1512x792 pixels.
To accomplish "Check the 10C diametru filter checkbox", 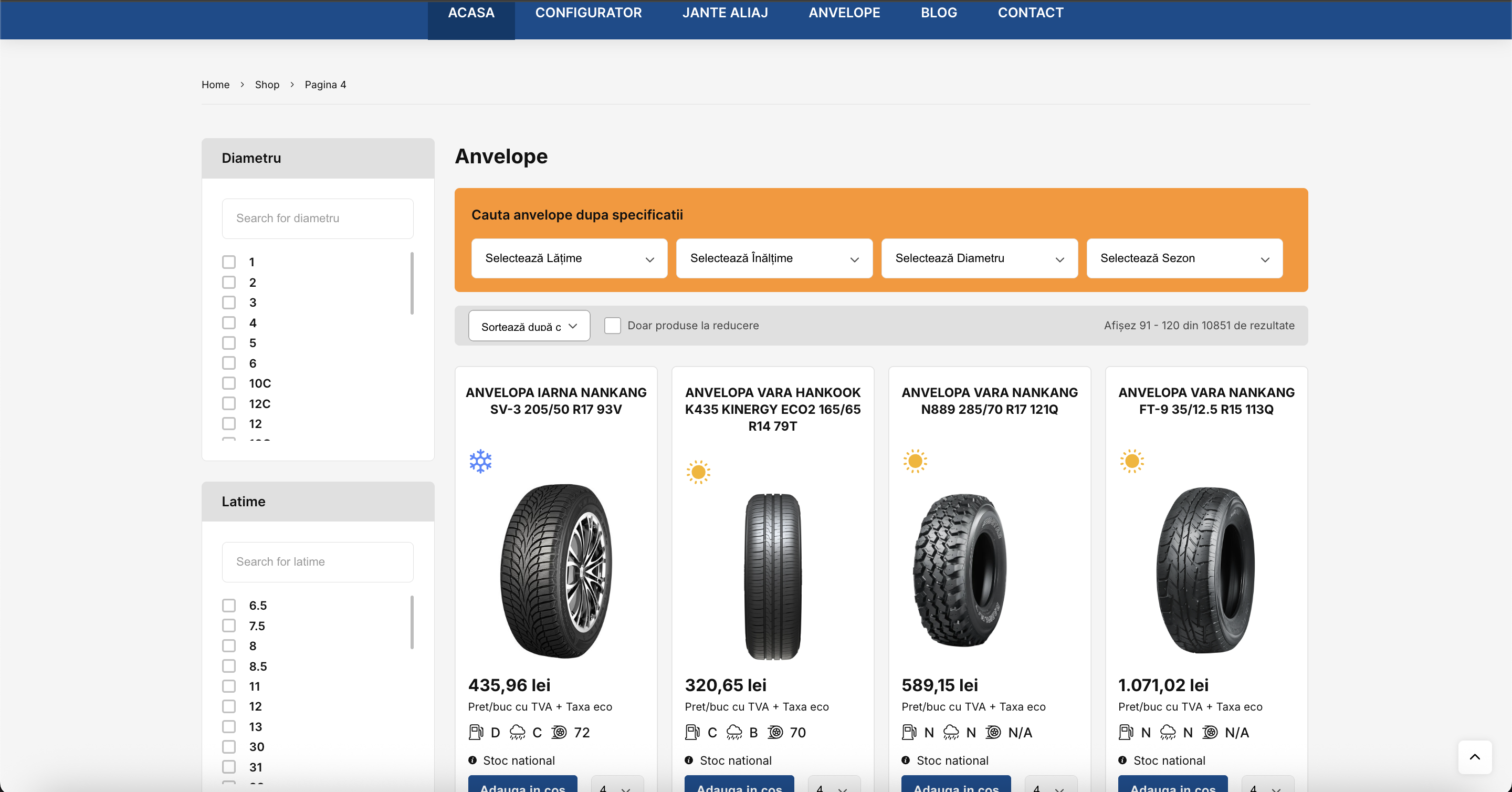I will (x=229, y=383).
